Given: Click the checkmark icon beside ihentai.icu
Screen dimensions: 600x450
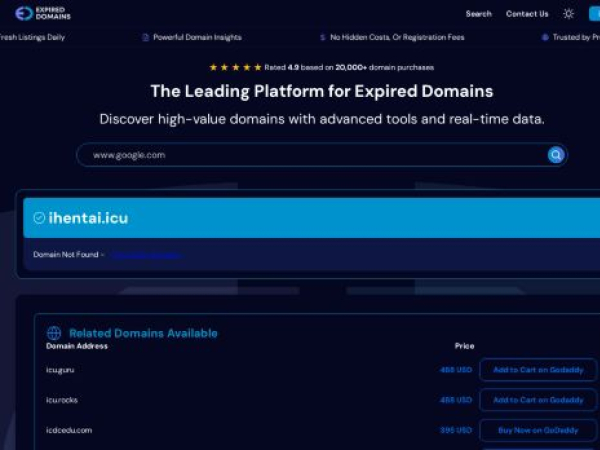Looking at the screenshot, I should coord(39,218).
